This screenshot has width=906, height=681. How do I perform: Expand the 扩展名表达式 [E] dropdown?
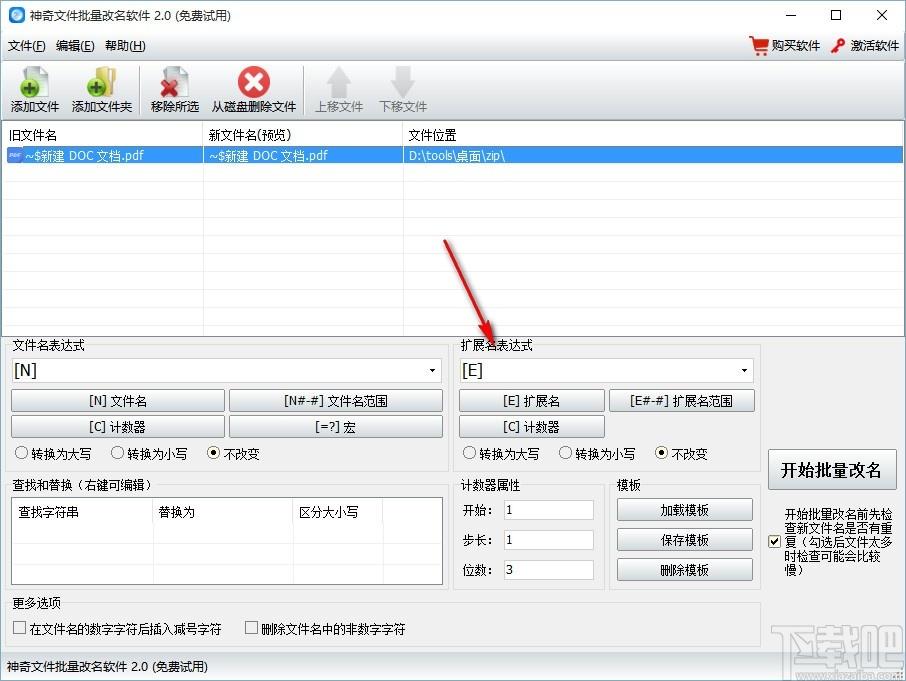(744, 370)
